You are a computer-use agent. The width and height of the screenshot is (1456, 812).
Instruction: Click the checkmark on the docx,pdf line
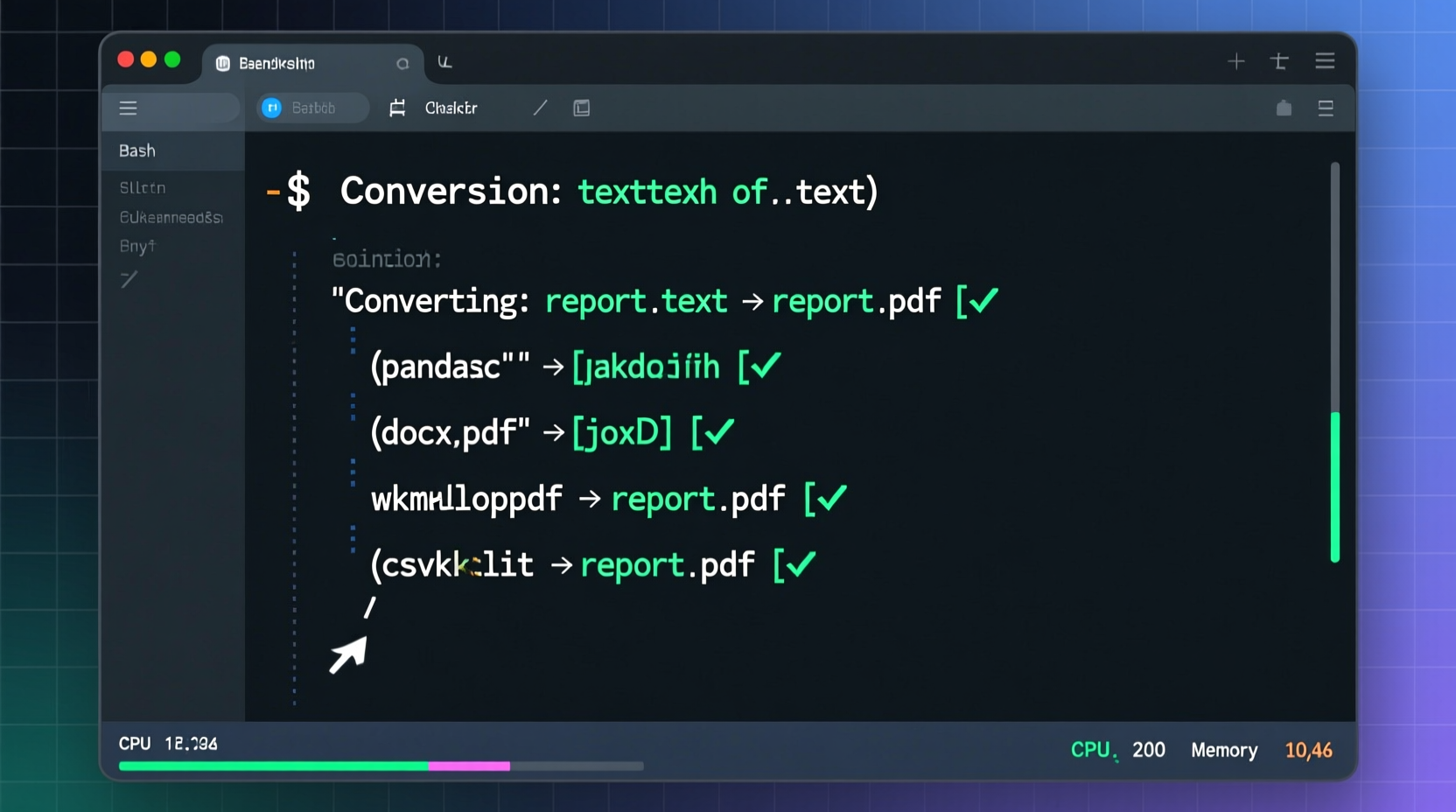[719, 431]
